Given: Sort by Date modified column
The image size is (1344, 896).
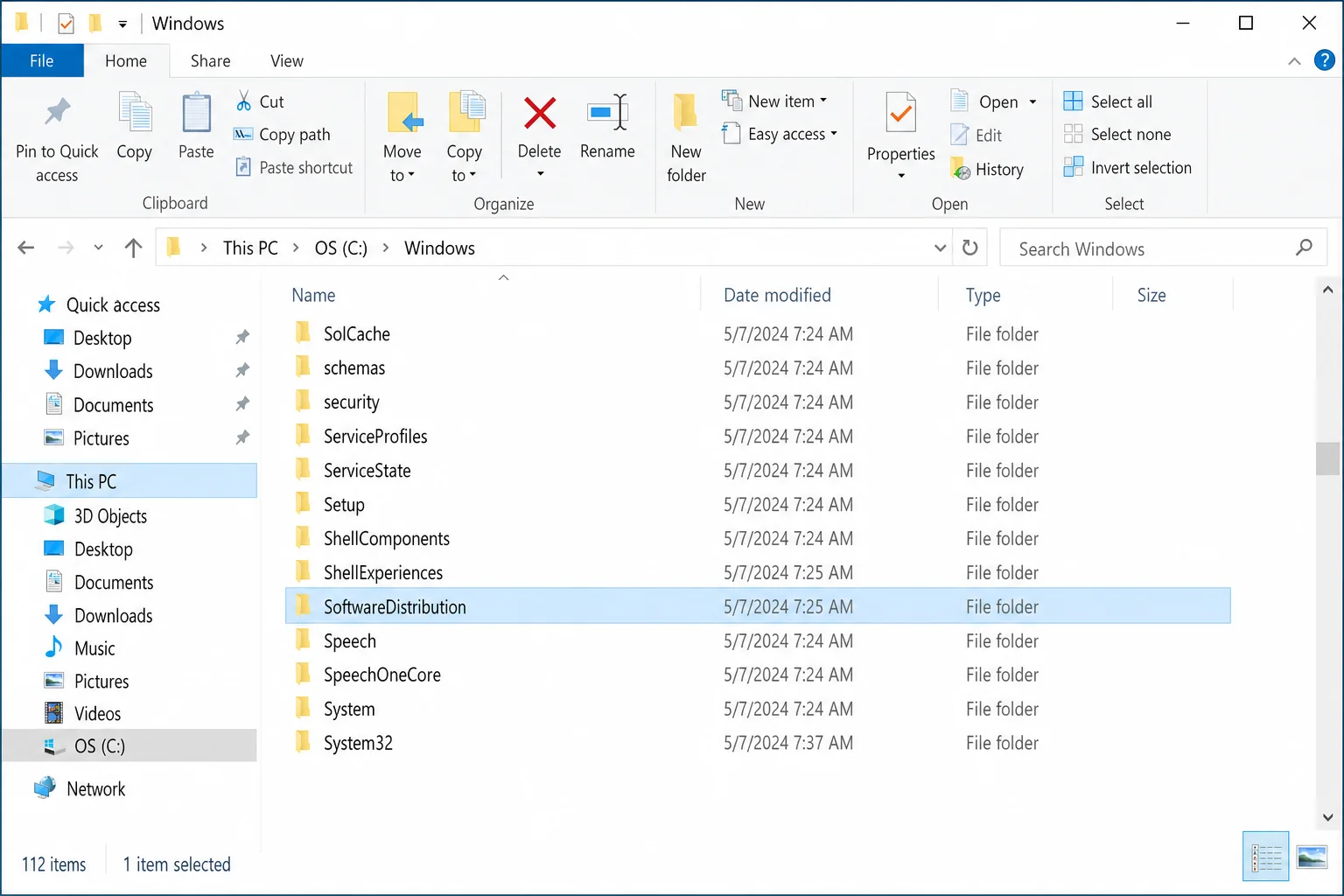Looking at the screenshot, I should (x=777, y=295).
